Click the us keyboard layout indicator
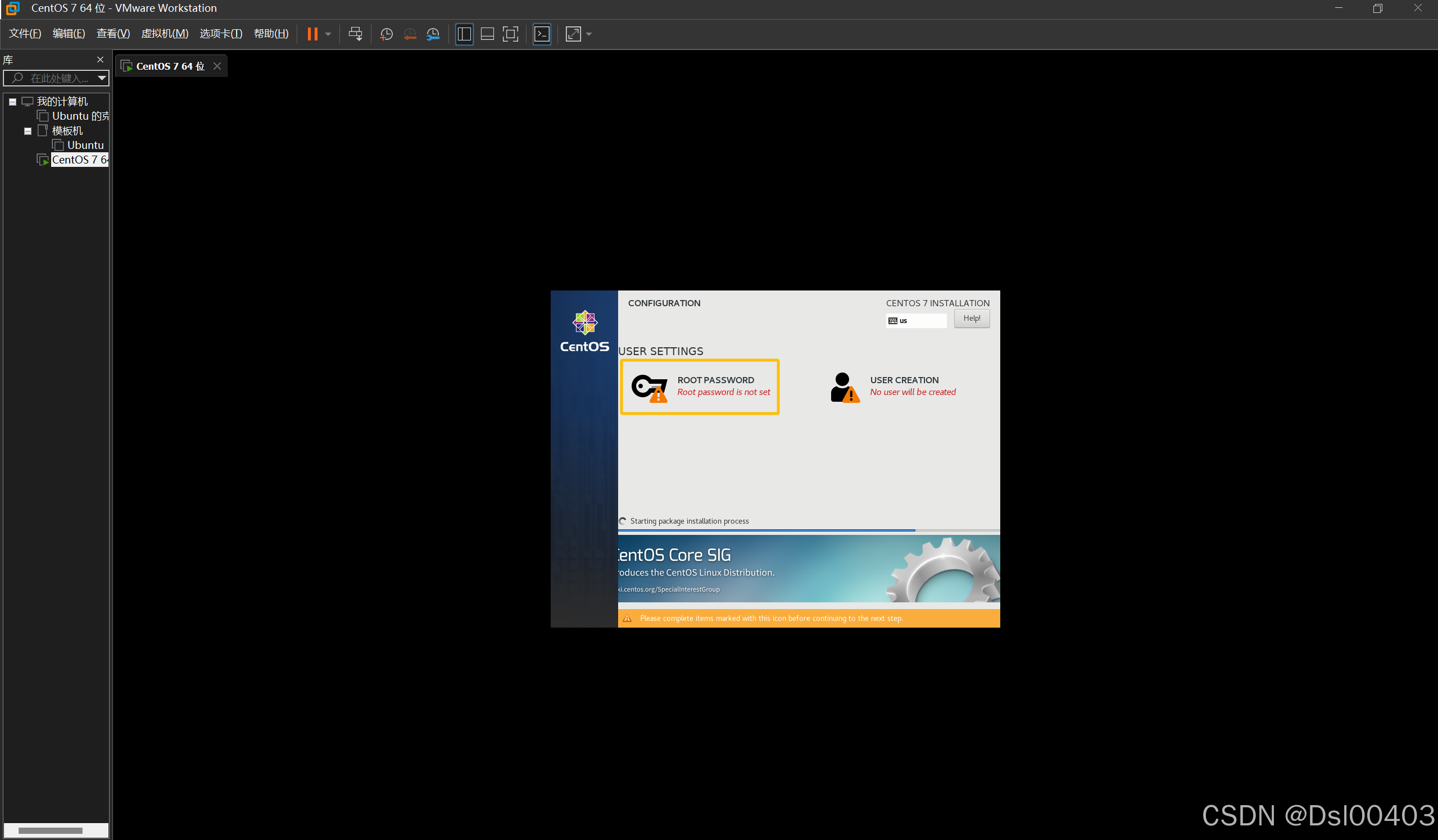Viewport: 1438px width, 840px height. [x=916, y=321]
